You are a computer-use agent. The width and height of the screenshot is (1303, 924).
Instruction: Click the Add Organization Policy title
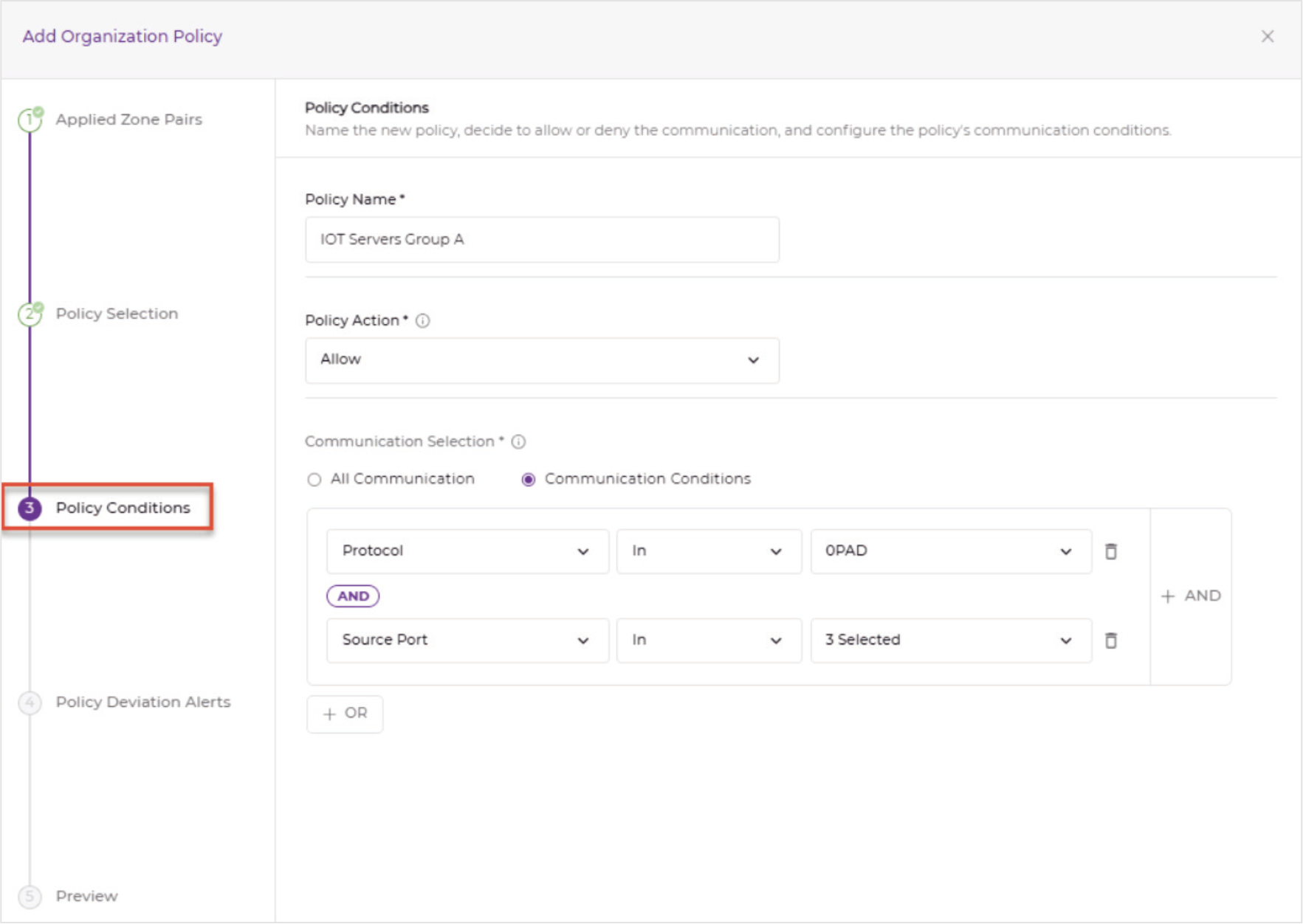coord(122,36)
